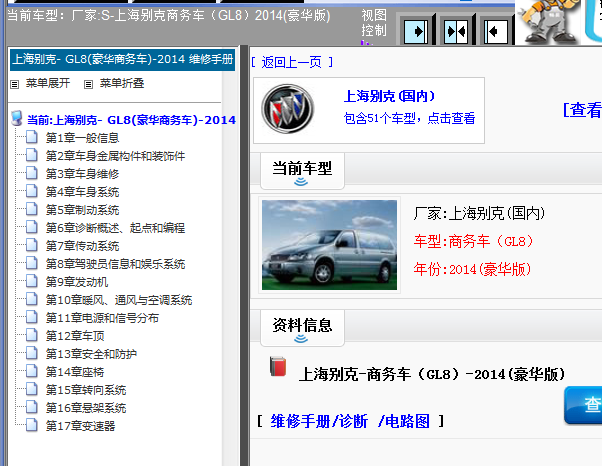Open chapter 第12章车顶

point(75,336)
